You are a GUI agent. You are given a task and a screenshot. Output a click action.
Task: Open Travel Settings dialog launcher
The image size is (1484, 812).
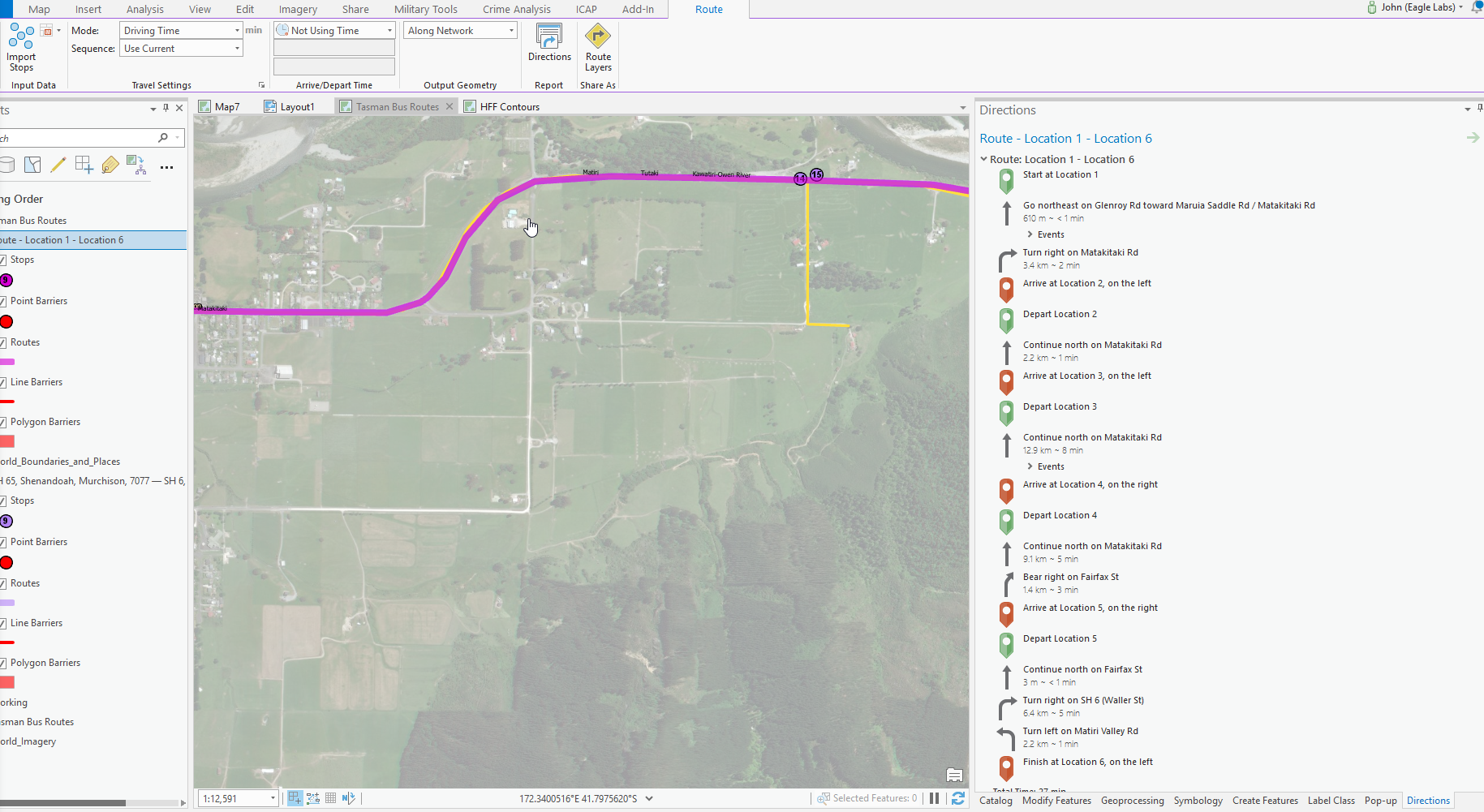tap(261, 85)
